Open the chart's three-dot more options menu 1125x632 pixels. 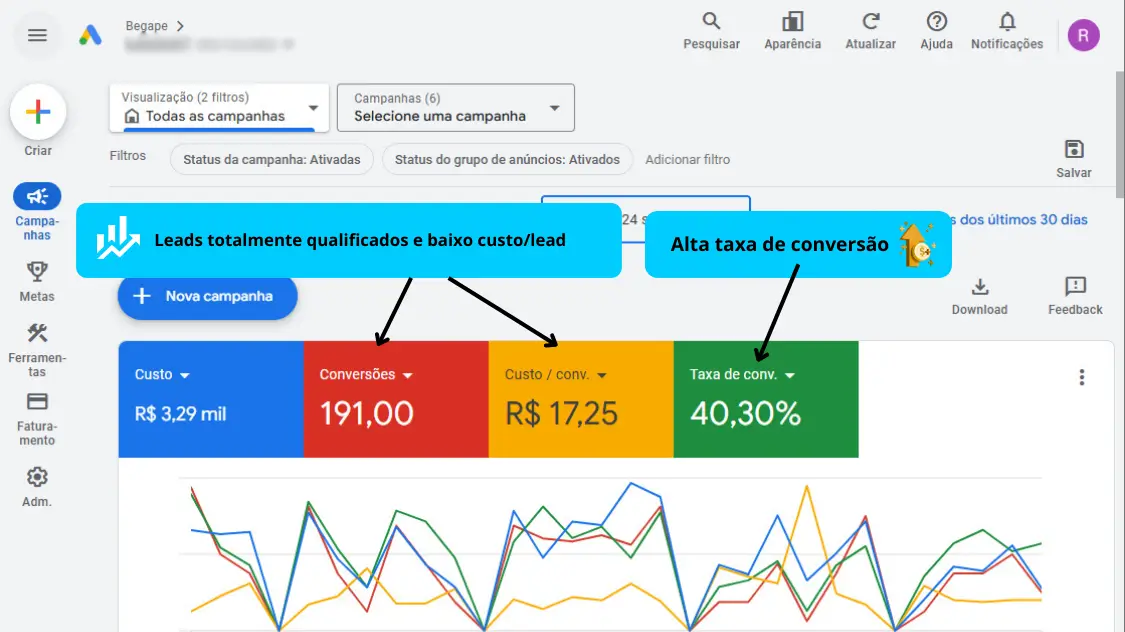(1081, 377)
